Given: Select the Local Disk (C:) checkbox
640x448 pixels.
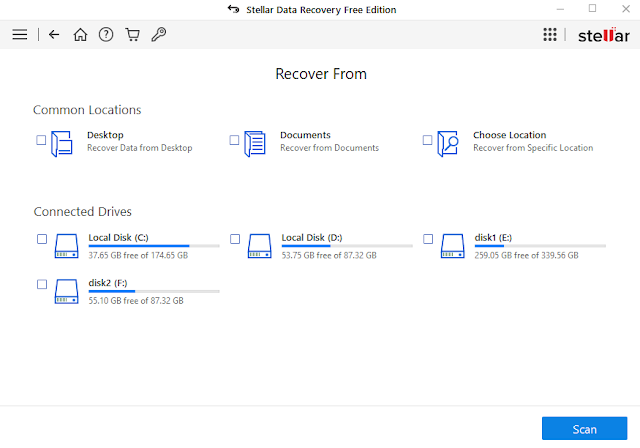Looking at the screenshot, I should coord(42,239).
